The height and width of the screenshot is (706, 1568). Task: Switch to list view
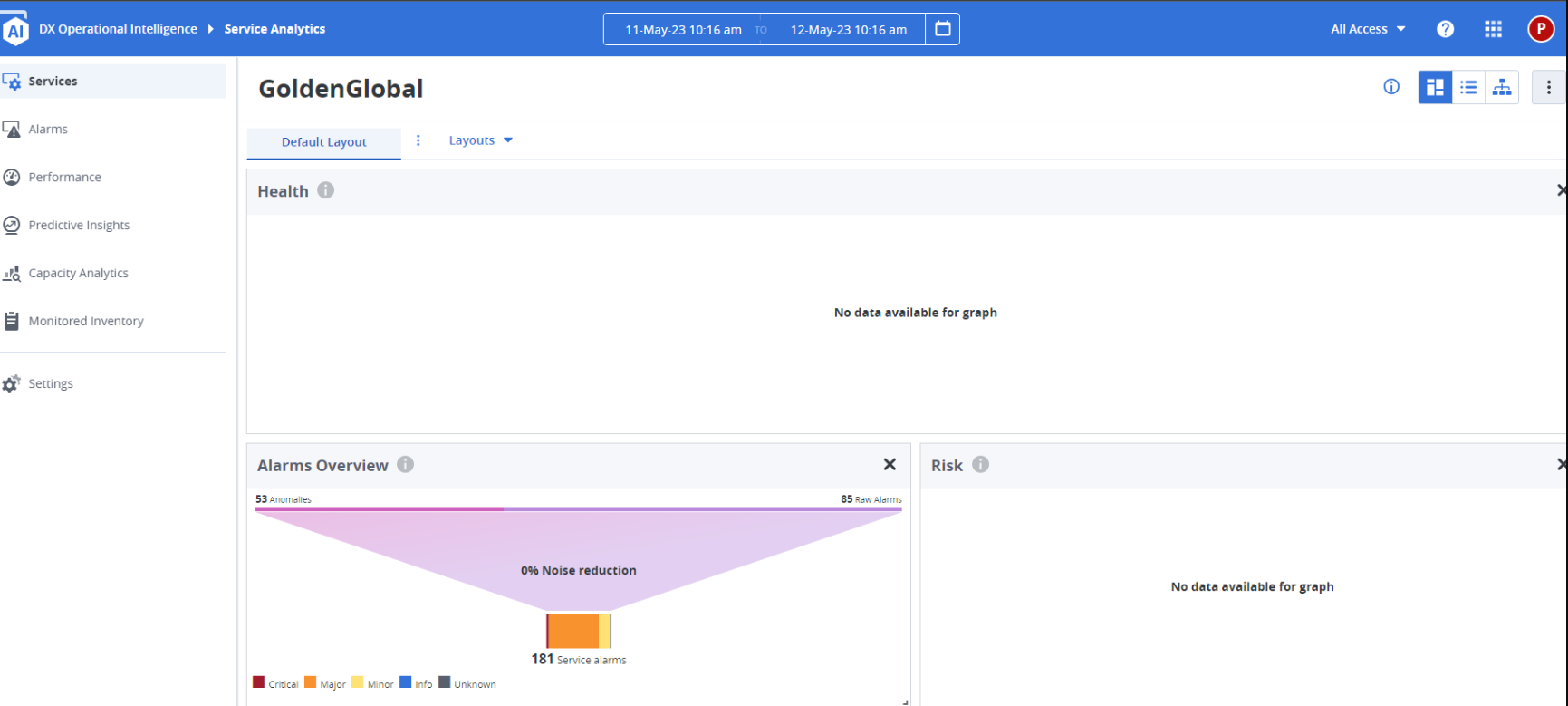tap(1468, 87)
